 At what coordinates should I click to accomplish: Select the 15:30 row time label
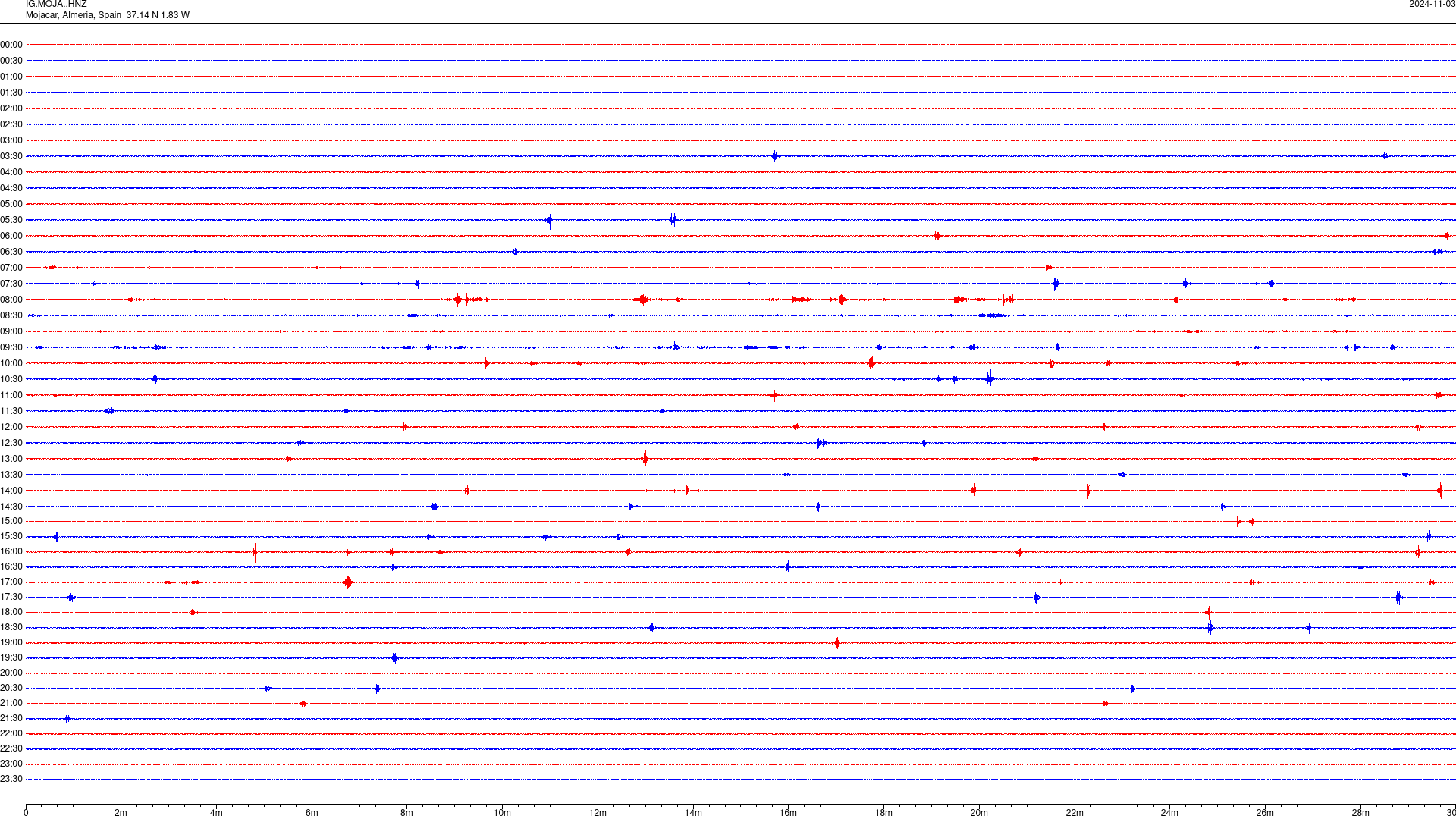11,536
